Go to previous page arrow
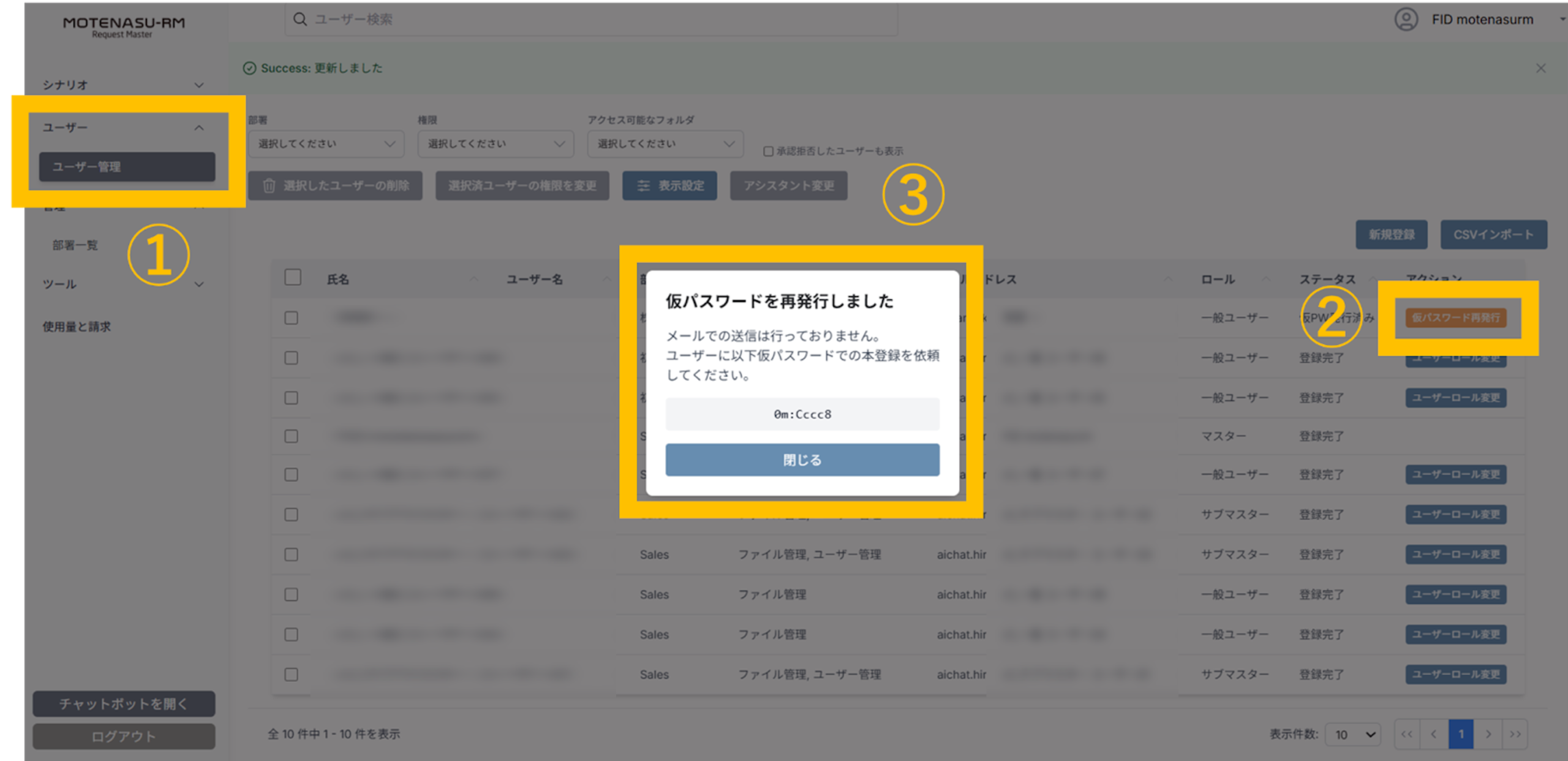The width and height of the screenshot is (1568, 761). click(1434, 733)
